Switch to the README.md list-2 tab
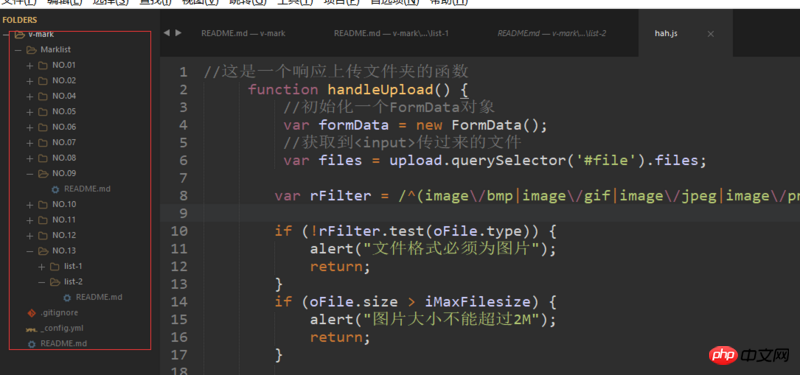The image size is (800, 375). pos(552,33)
